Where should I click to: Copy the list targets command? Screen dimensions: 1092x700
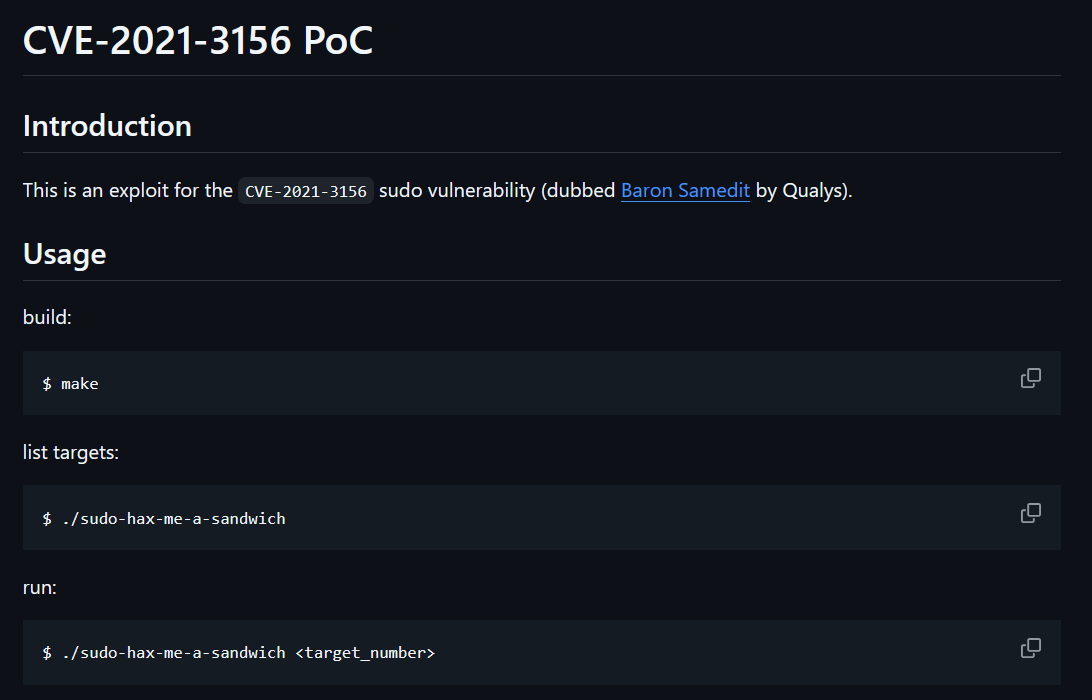click(x=1031, y=513)
